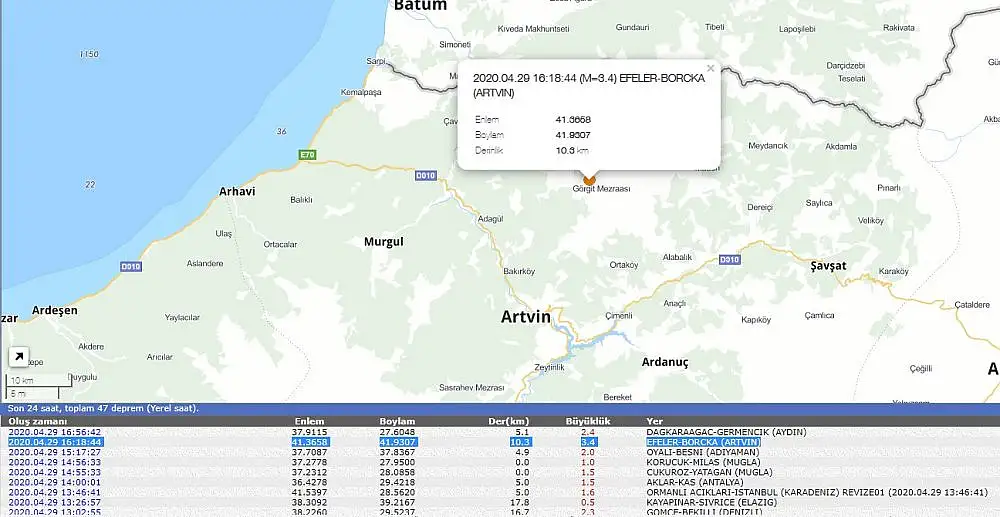Image resolution: width=1000 pixels, height=517 pixels.
Task: Click the Şavşat town label
Action: tap(828, 266)
